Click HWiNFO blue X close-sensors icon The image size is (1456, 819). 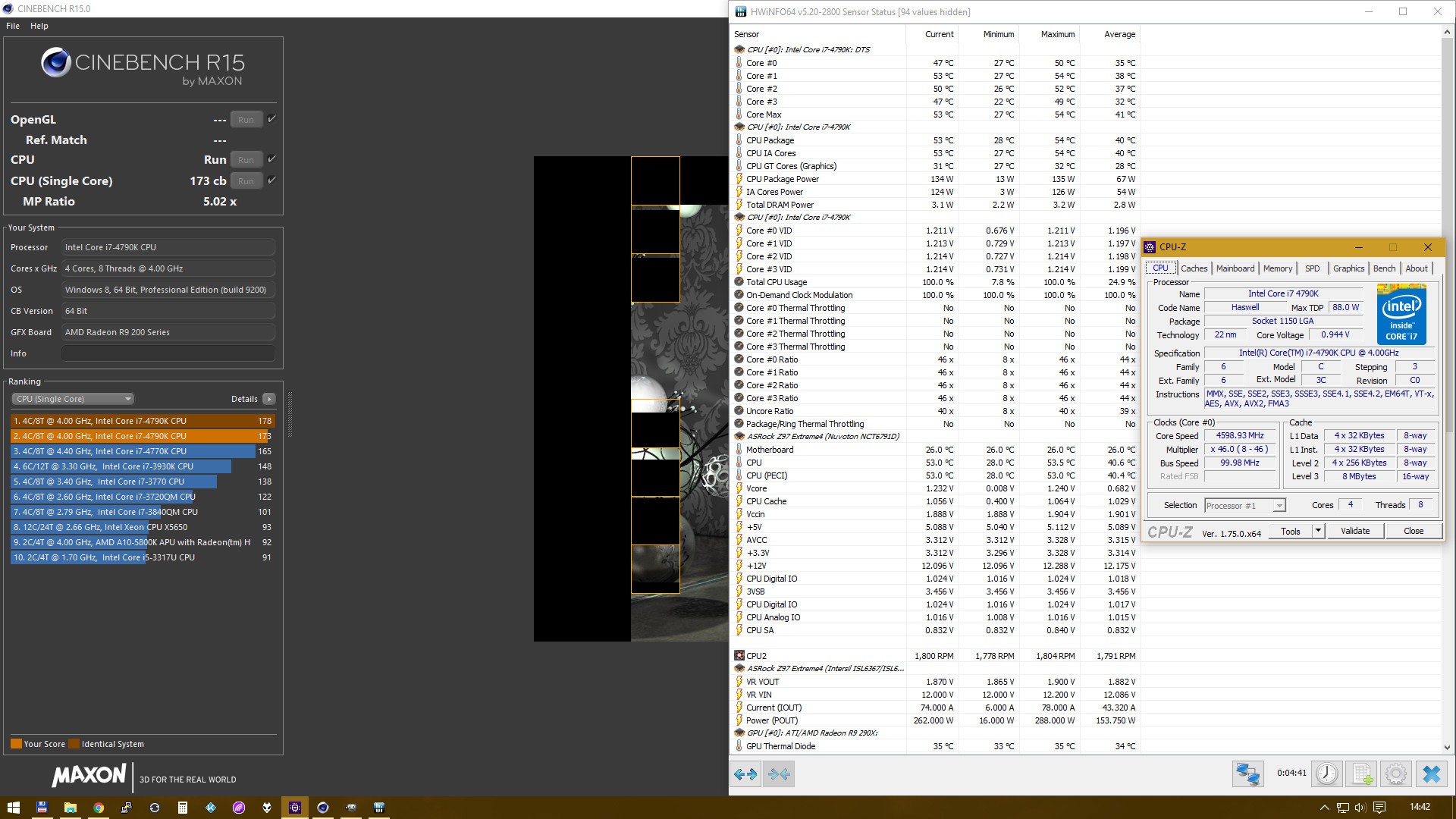tap(1431, 774)
